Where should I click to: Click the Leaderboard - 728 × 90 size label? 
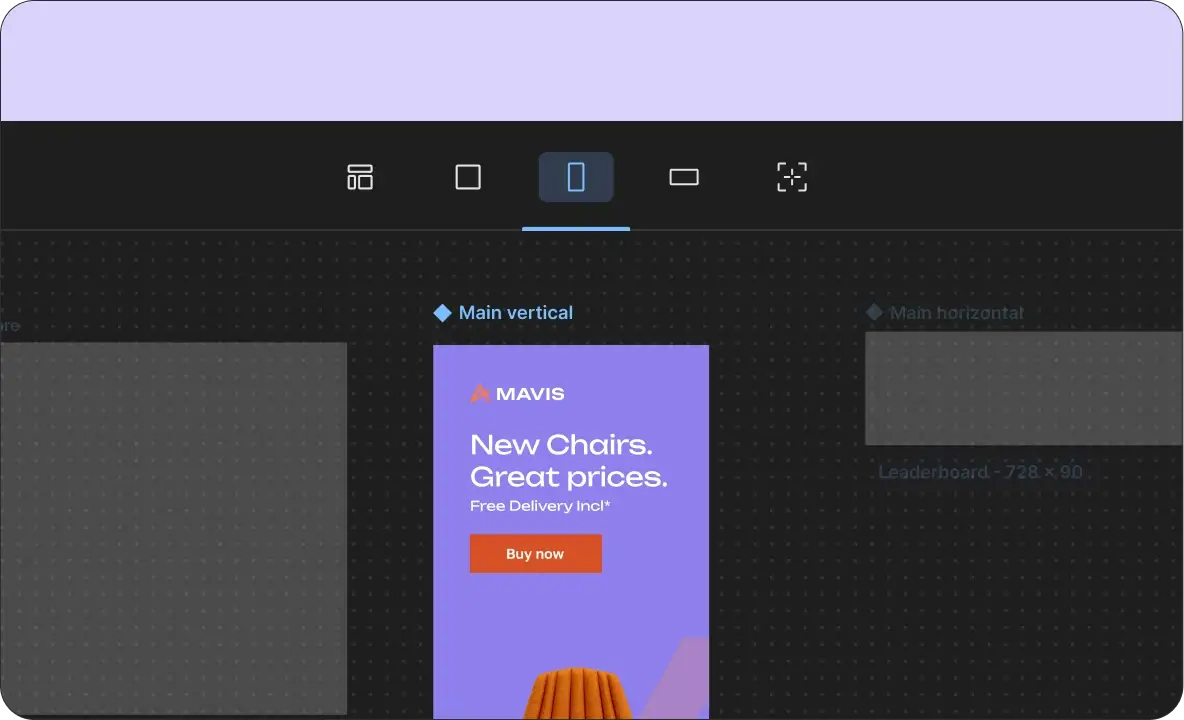pos(982,471)
